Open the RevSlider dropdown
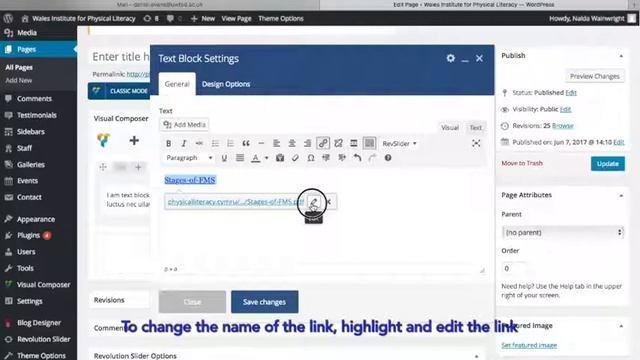The height and width of the screenshot is (360, 640). click(x=399, y=144)
